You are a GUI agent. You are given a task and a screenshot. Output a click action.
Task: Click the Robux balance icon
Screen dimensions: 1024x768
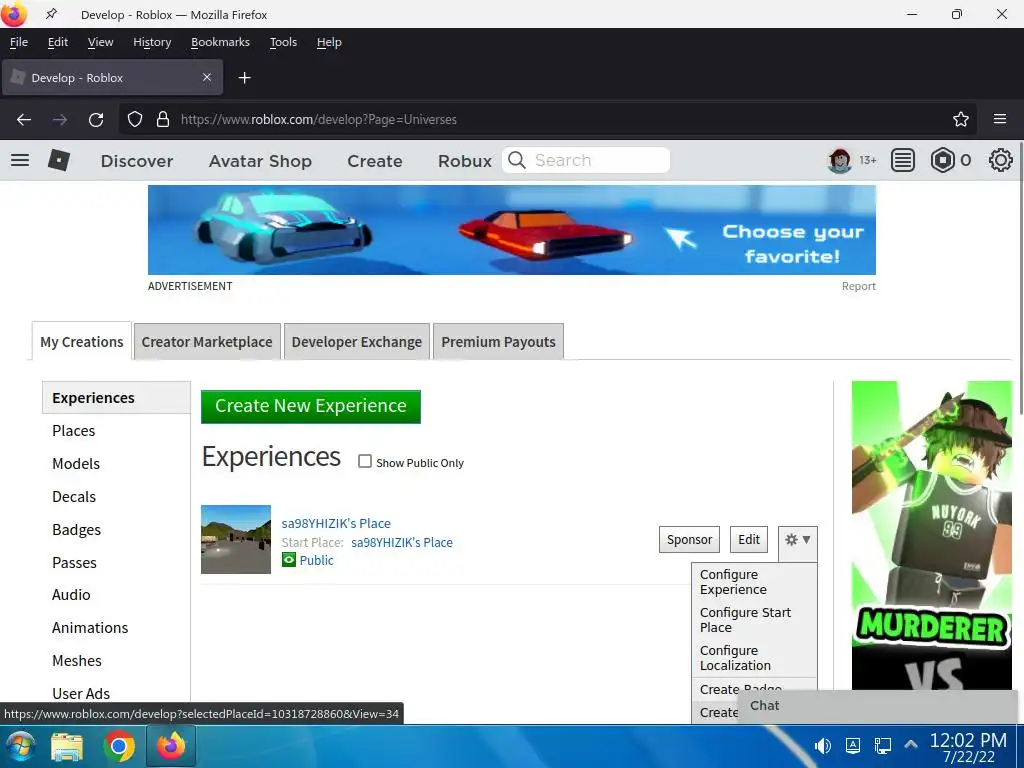pyautogui.click(x=942, y=160)
